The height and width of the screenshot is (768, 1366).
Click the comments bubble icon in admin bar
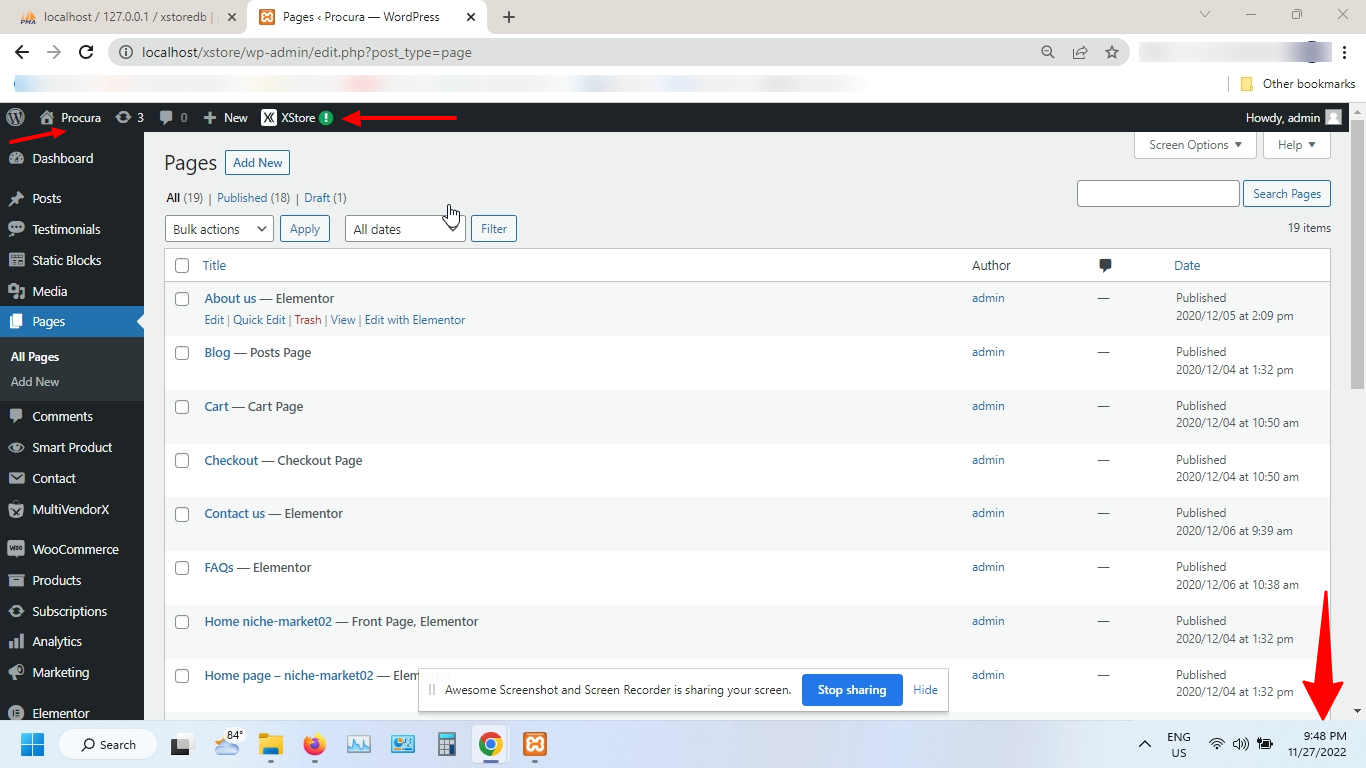(172, 117)
